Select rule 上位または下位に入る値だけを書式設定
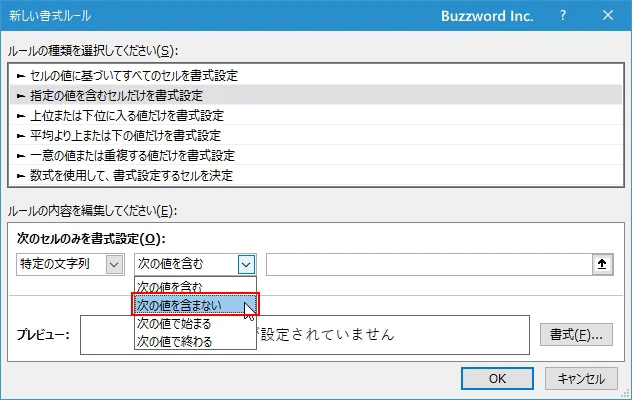This screenshot has width=632, height=400. click(316, 115)
